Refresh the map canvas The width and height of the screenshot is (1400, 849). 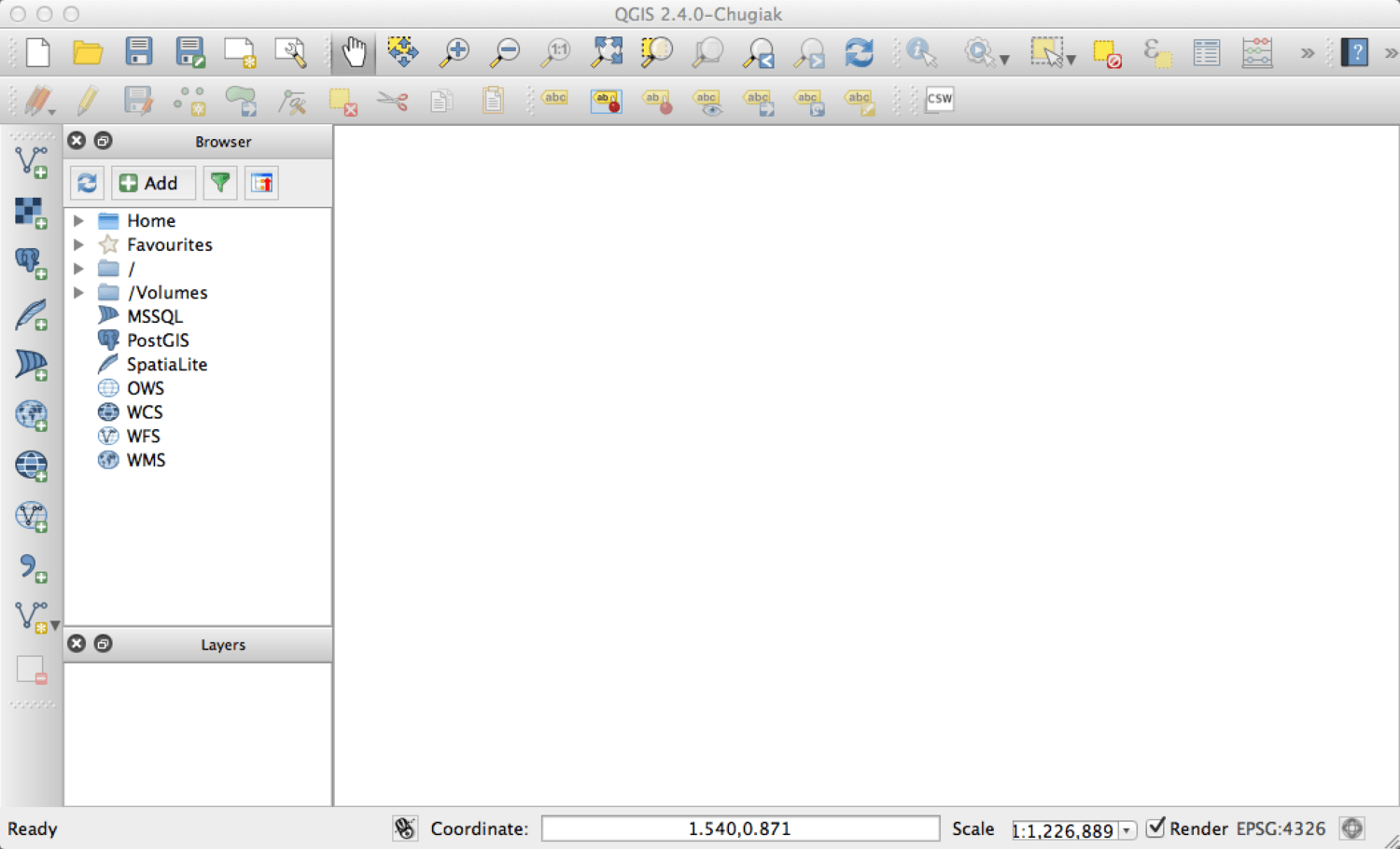click(859, 52)
